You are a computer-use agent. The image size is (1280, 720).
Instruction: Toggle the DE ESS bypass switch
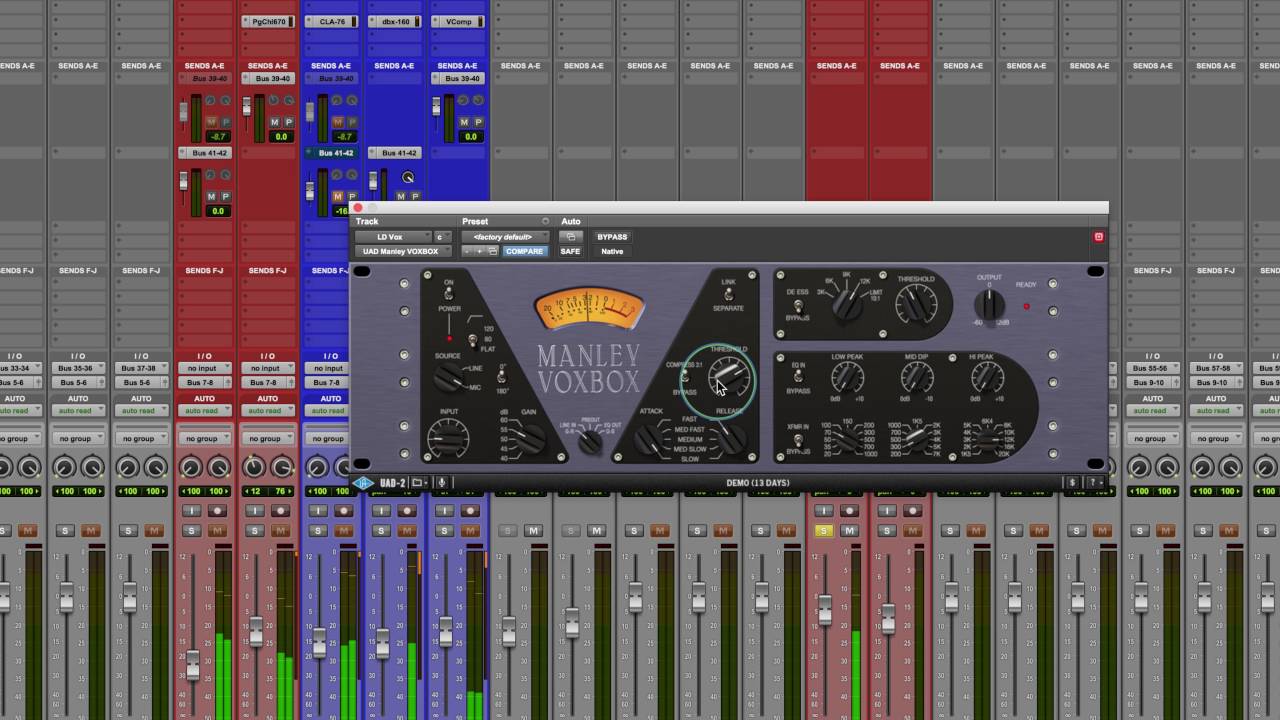[798, 304]
